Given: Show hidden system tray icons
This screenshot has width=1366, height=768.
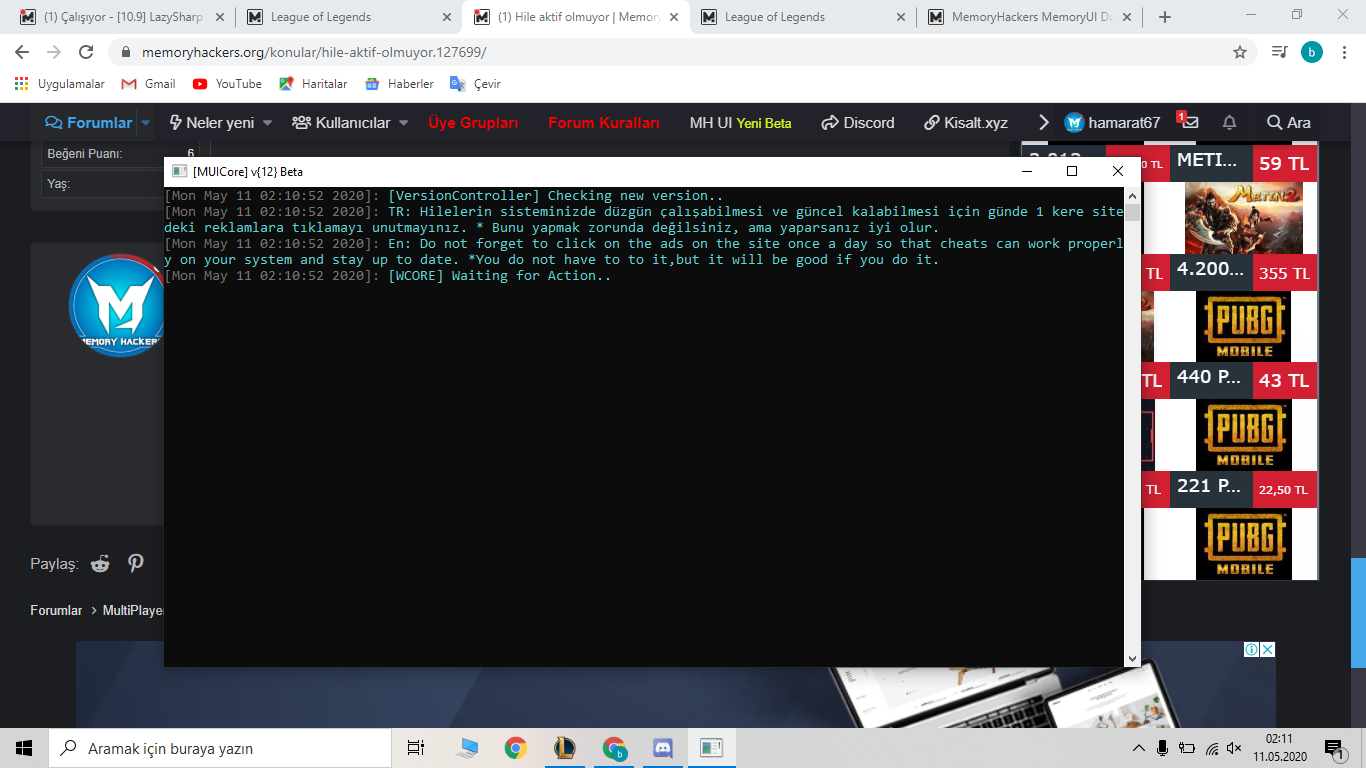Looking at the screenshot, I should [1138, 748].
